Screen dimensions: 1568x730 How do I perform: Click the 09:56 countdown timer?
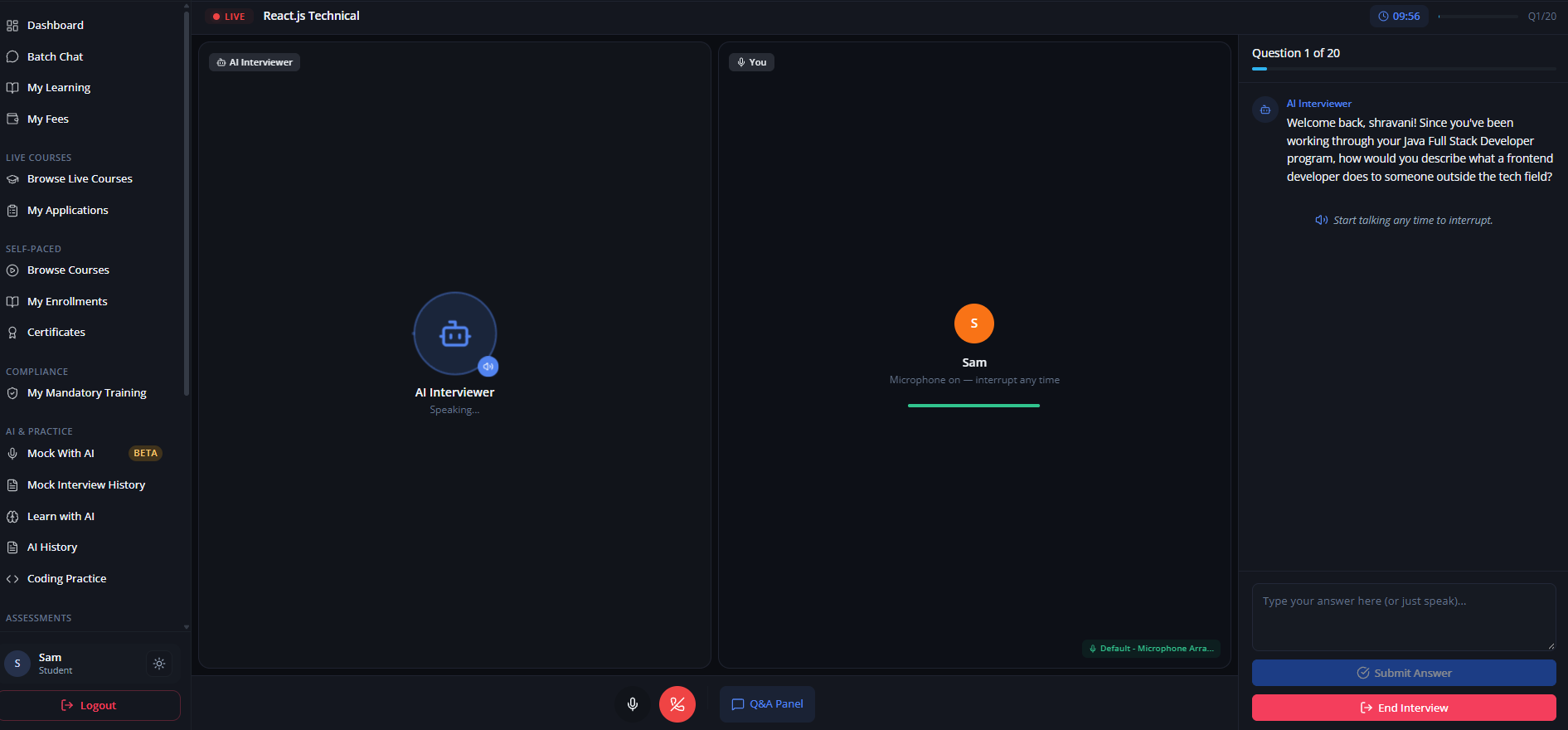[1399, 17]
